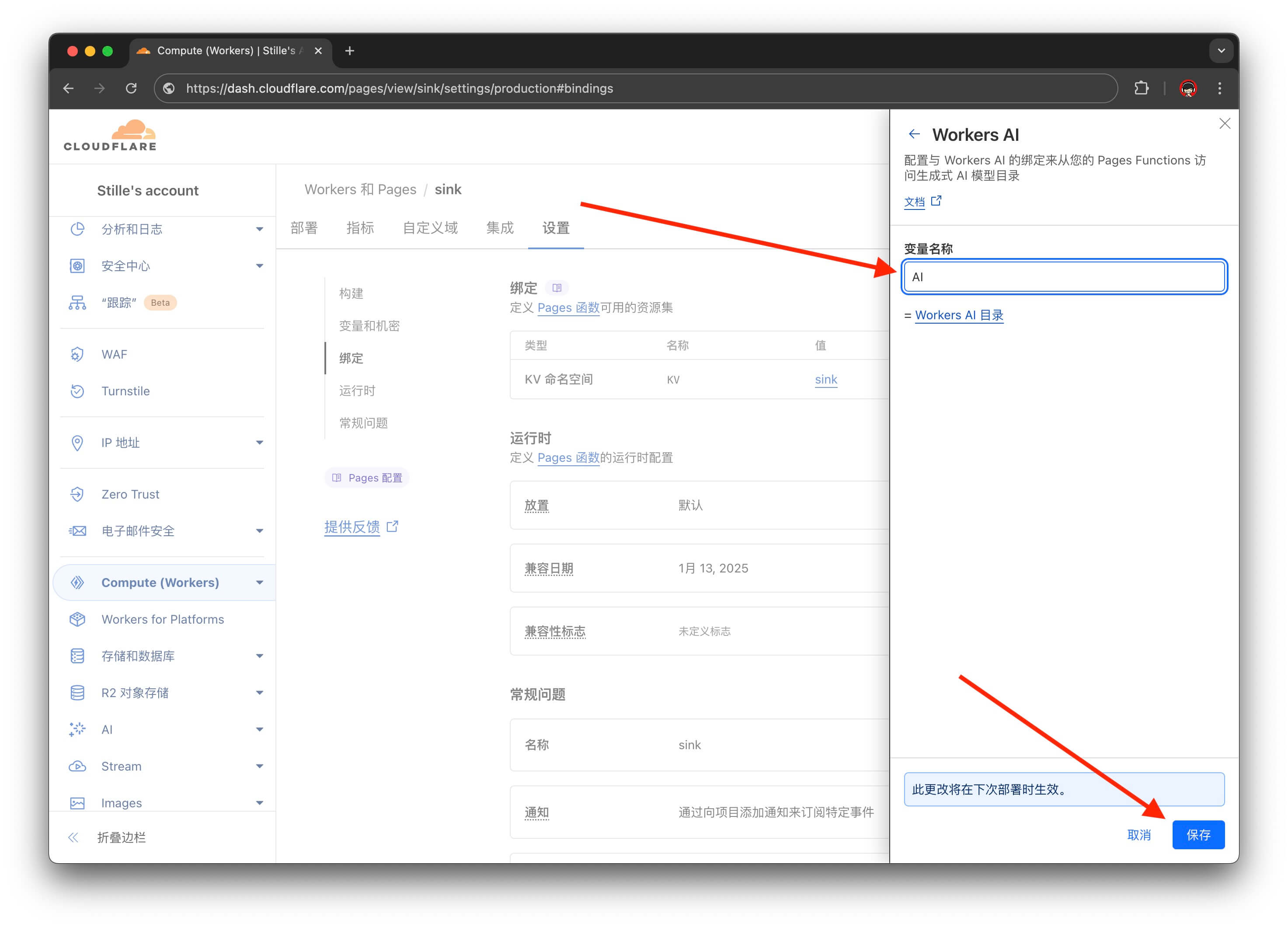
Task: Click the AI sparkle sidebar icon
Action: pyautogui.click(x=77, y=730)
